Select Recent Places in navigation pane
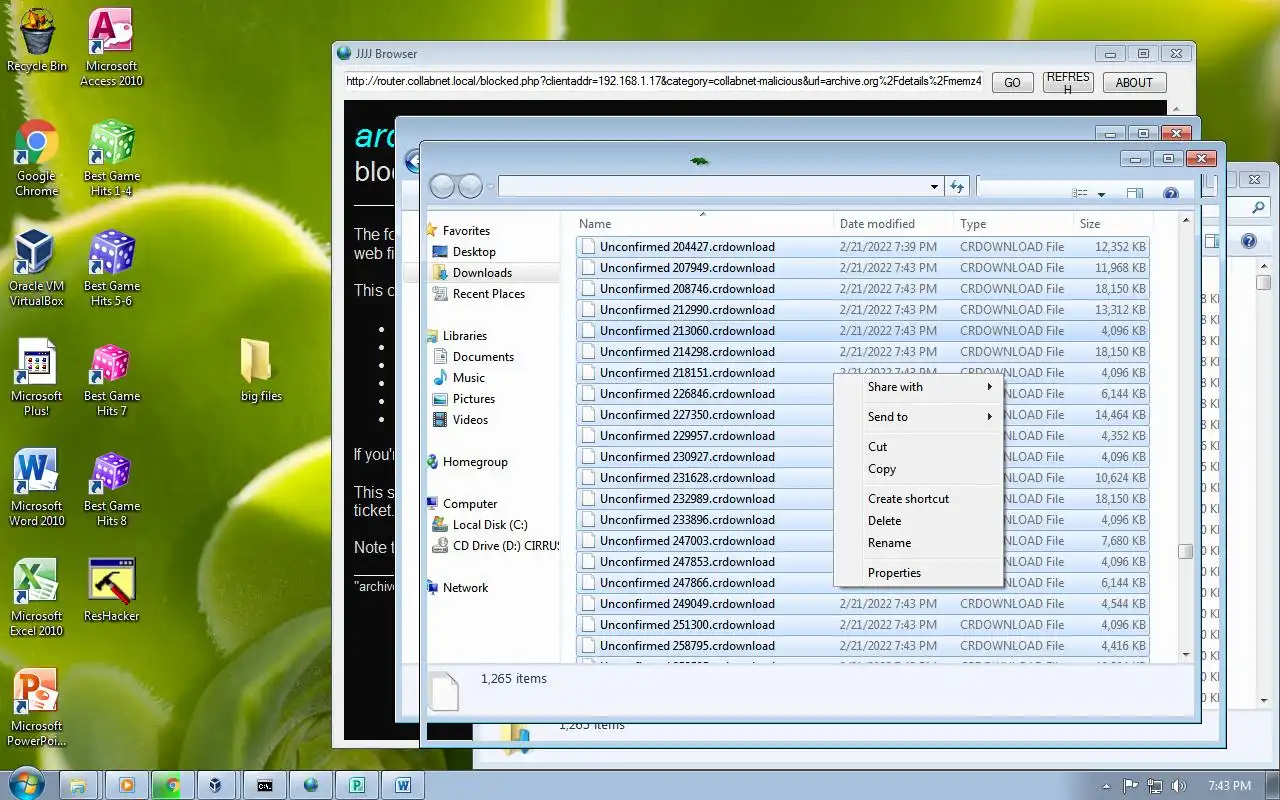Screen dimensions: 1280x800 click(x=488, y=294)
